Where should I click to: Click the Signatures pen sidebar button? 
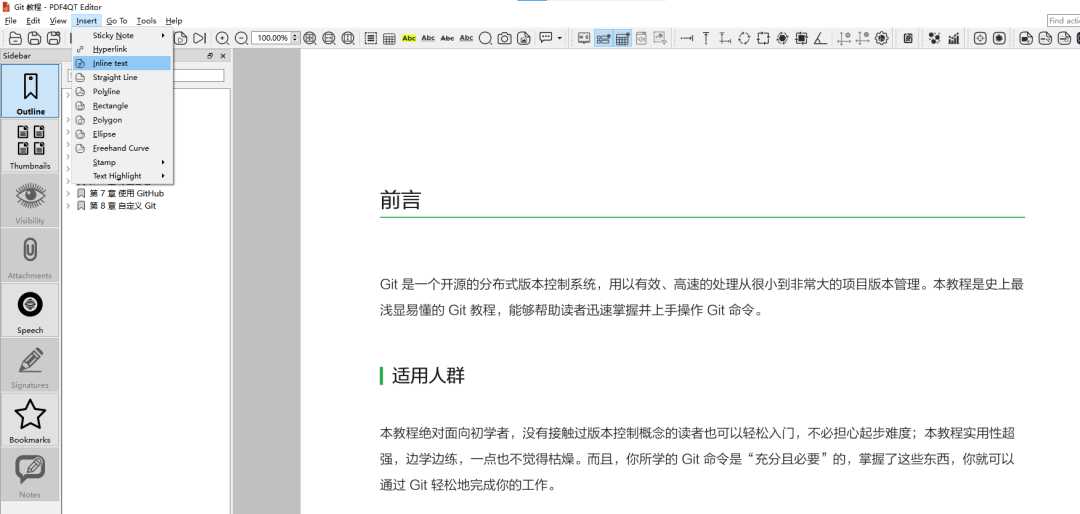[30, 365]
